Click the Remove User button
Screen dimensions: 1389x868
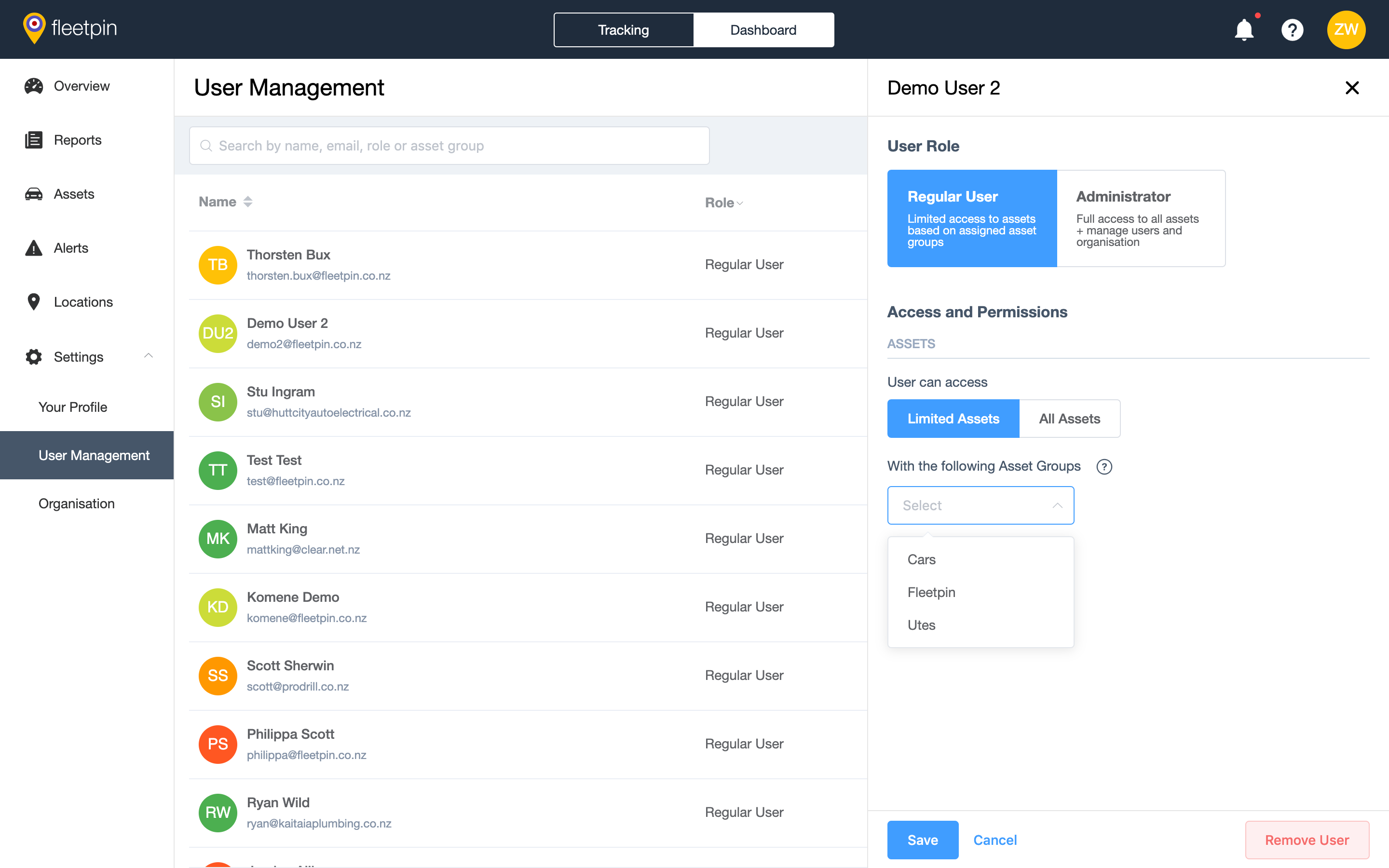coord(1307,840)
